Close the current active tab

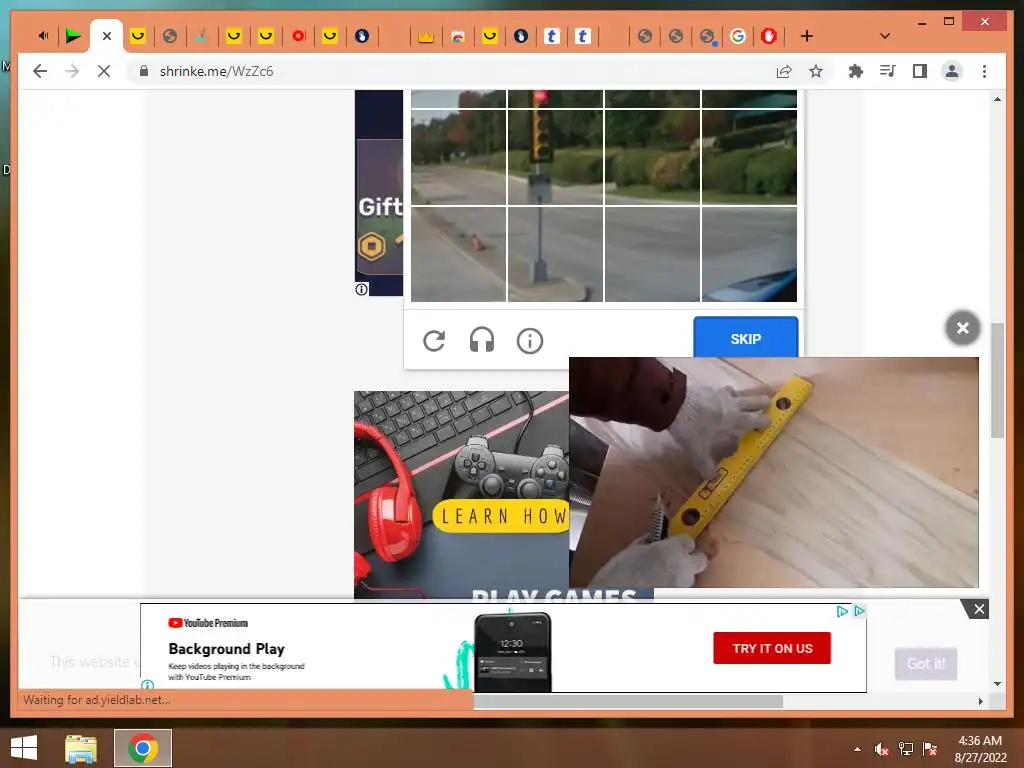107,36
